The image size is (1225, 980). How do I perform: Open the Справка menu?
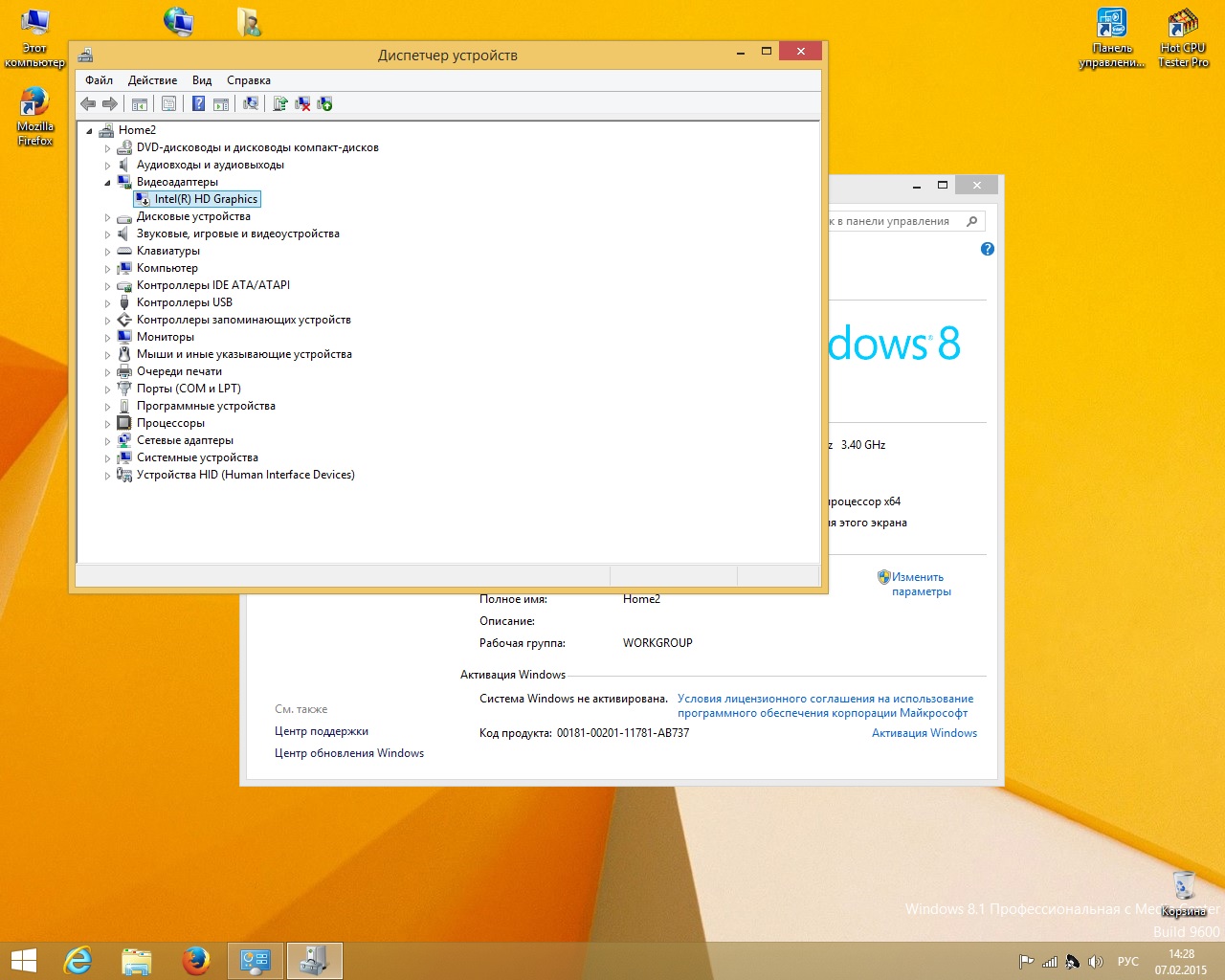coord(249,80)
